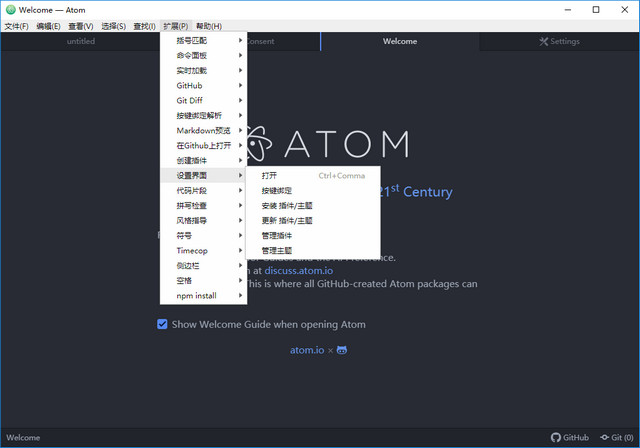Expand the 括号匹配 submenu

(x=204, y=40)
